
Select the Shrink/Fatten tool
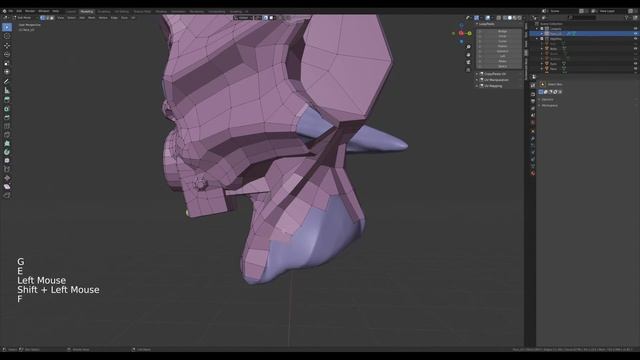[x=7, y=178]
